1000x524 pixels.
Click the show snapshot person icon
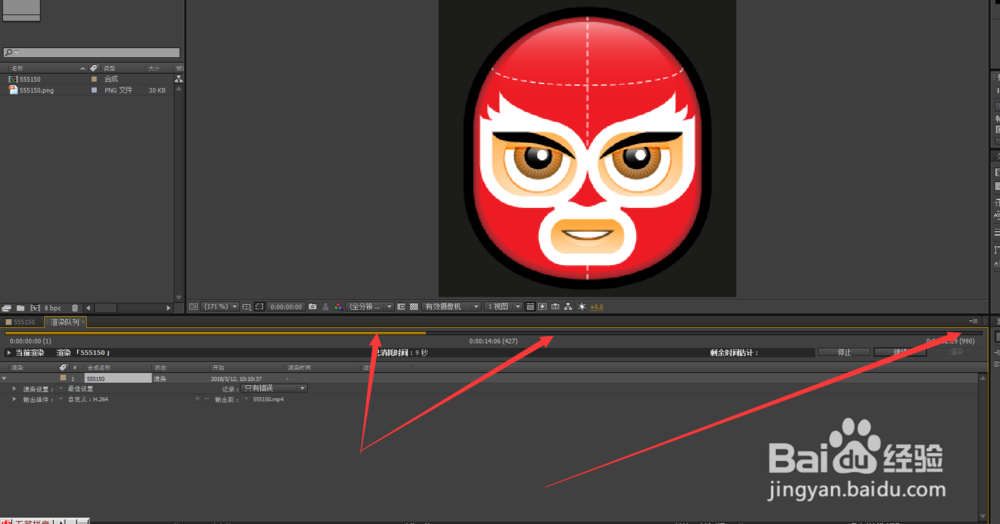(x=325, y=307)
